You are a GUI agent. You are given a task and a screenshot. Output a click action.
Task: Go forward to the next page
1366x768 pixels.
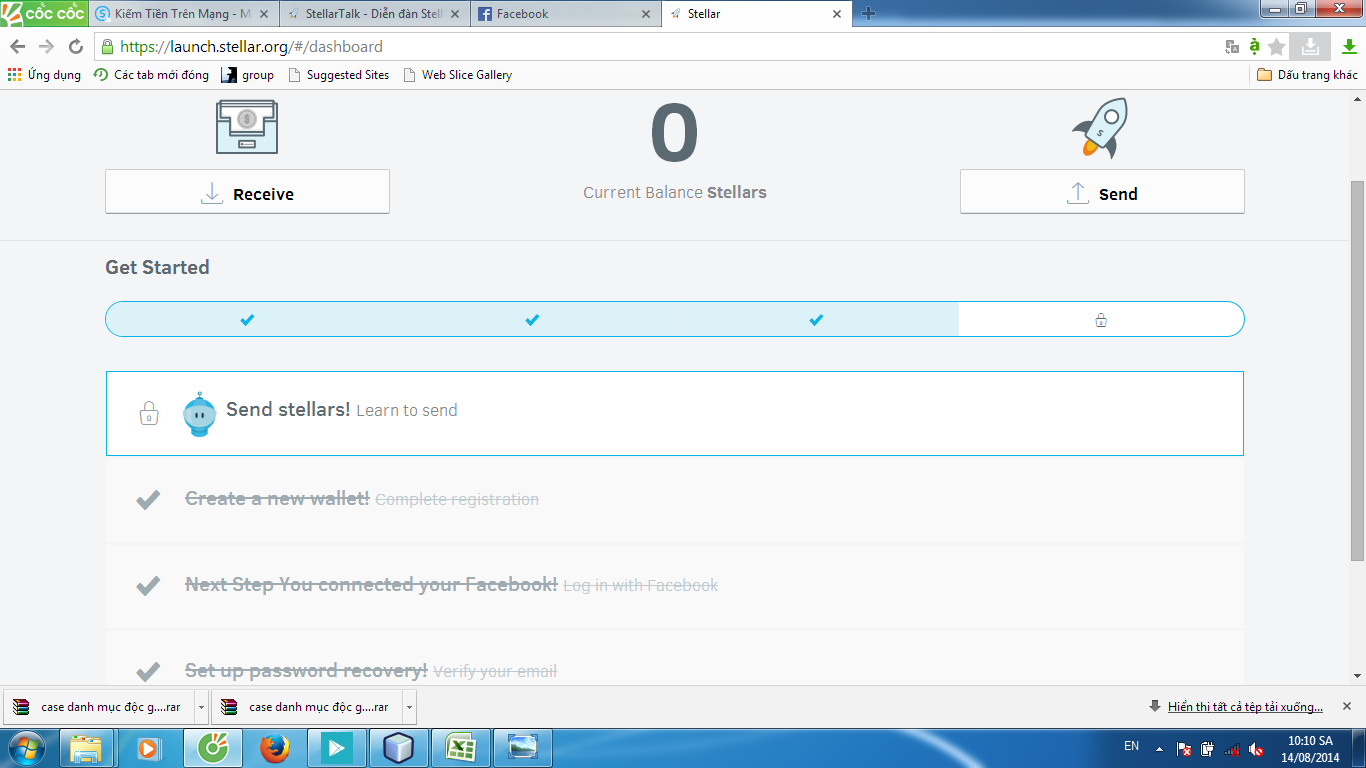(46, 47)
